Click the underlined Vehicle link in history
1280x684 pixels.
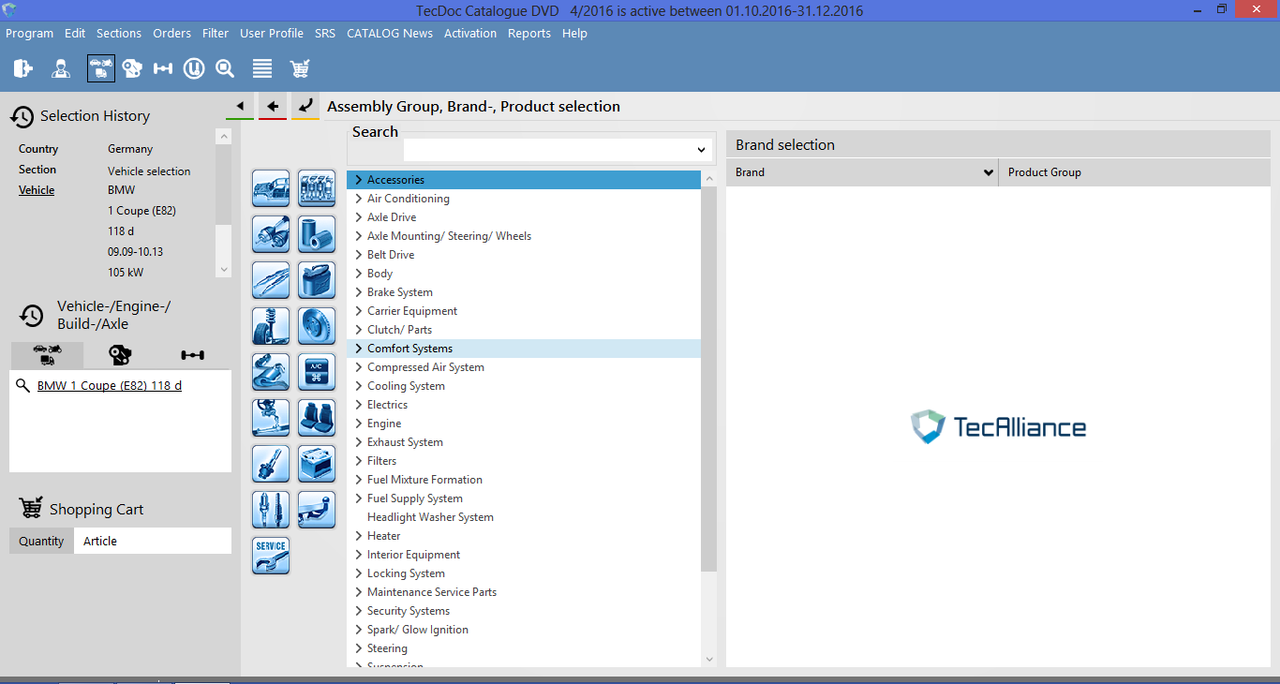tap(37, 190)
